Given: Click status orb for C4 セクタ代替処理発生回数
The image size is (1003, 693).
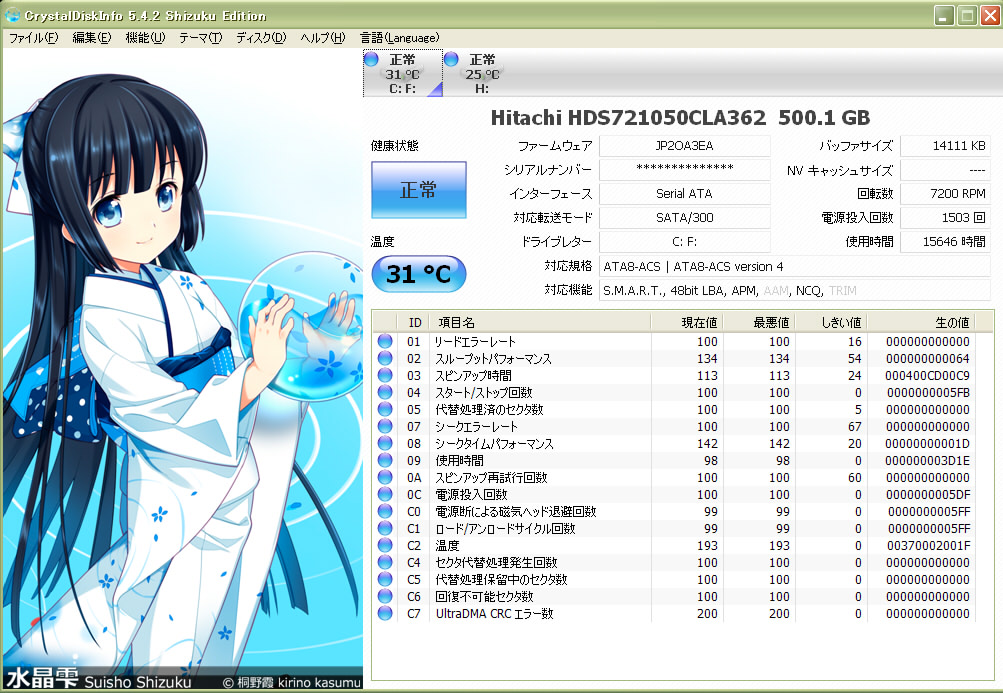Looking at the screenshot, I should point(385,562).
